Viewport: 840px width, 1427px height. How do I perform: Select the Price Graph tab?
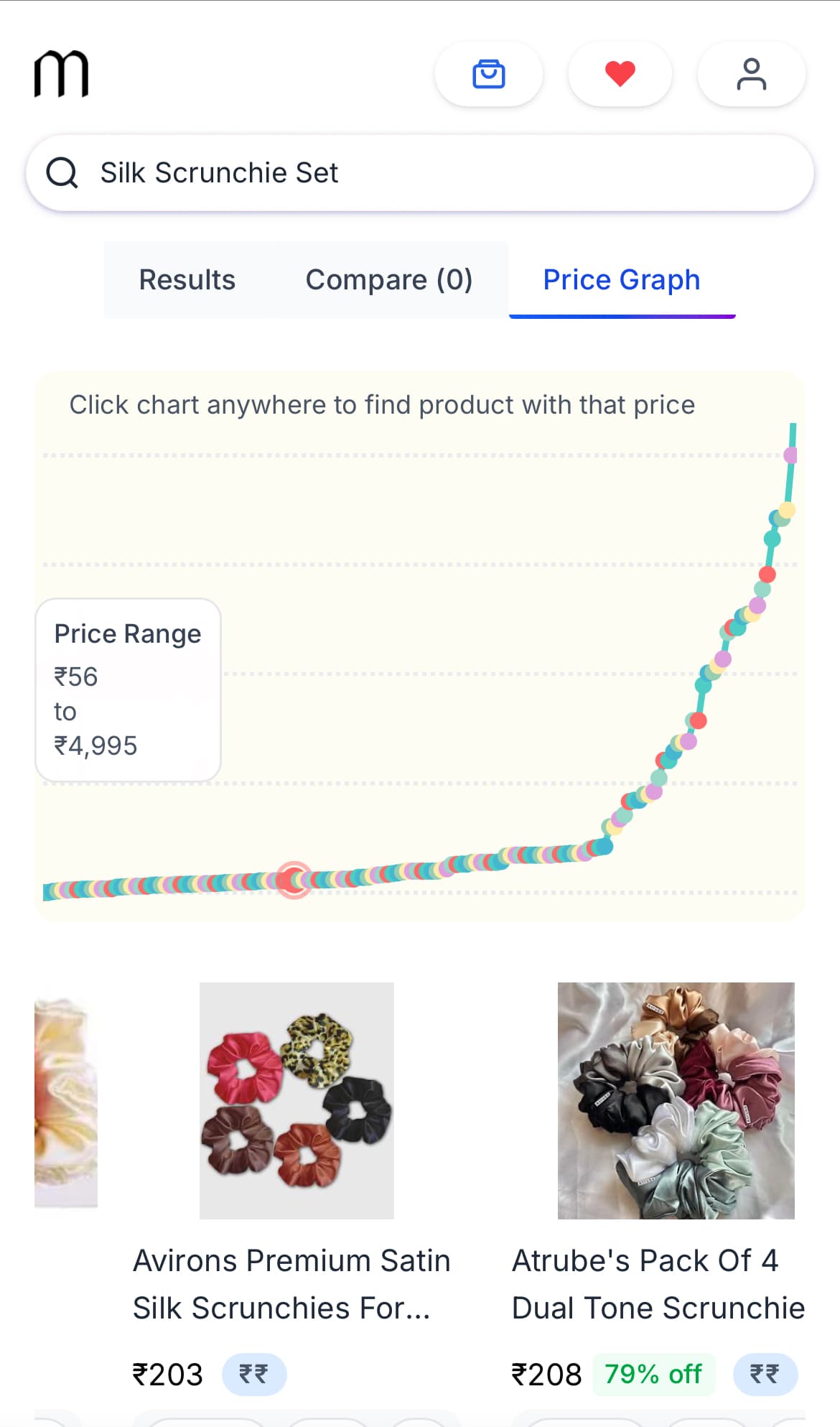tap(621, 280)
